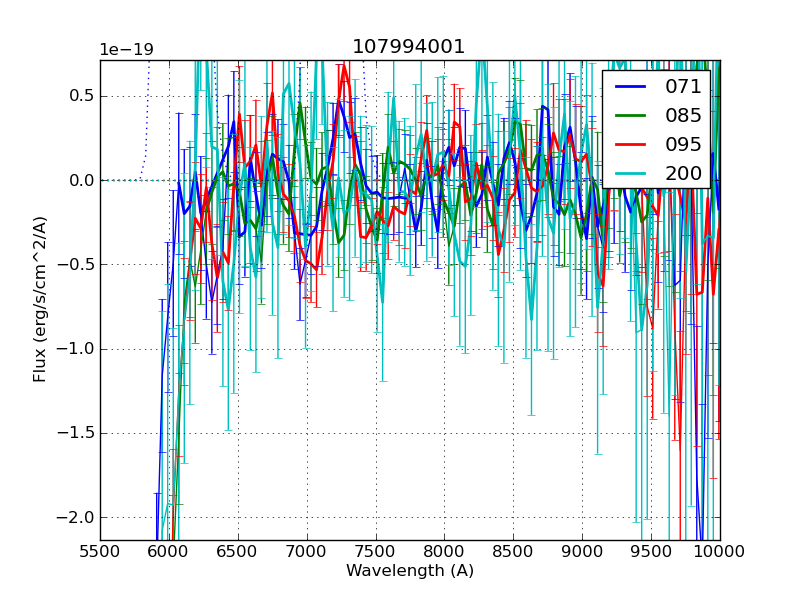Select the 085 legend label
This screenshot has height=600, width=800.
[683, 115]
